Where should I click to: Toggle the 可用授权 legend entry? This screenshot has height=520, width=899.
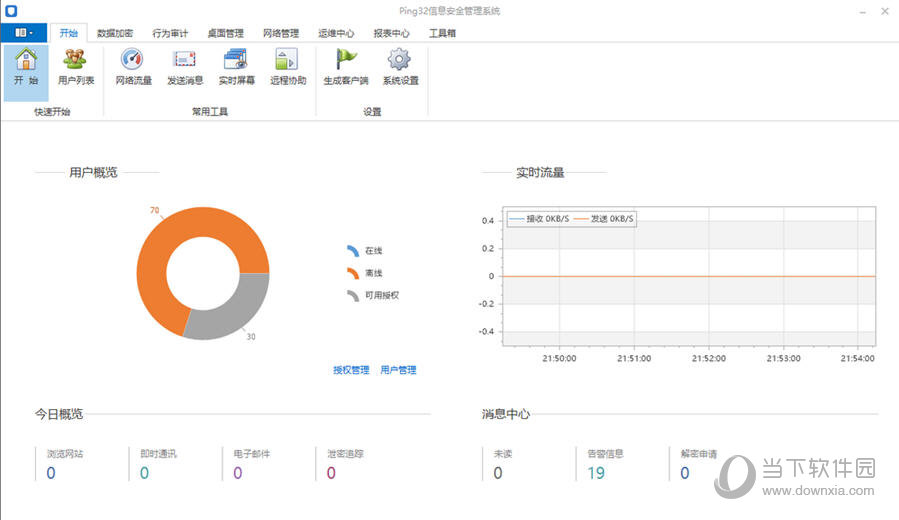pyautogui.click(x=373, y=295)
